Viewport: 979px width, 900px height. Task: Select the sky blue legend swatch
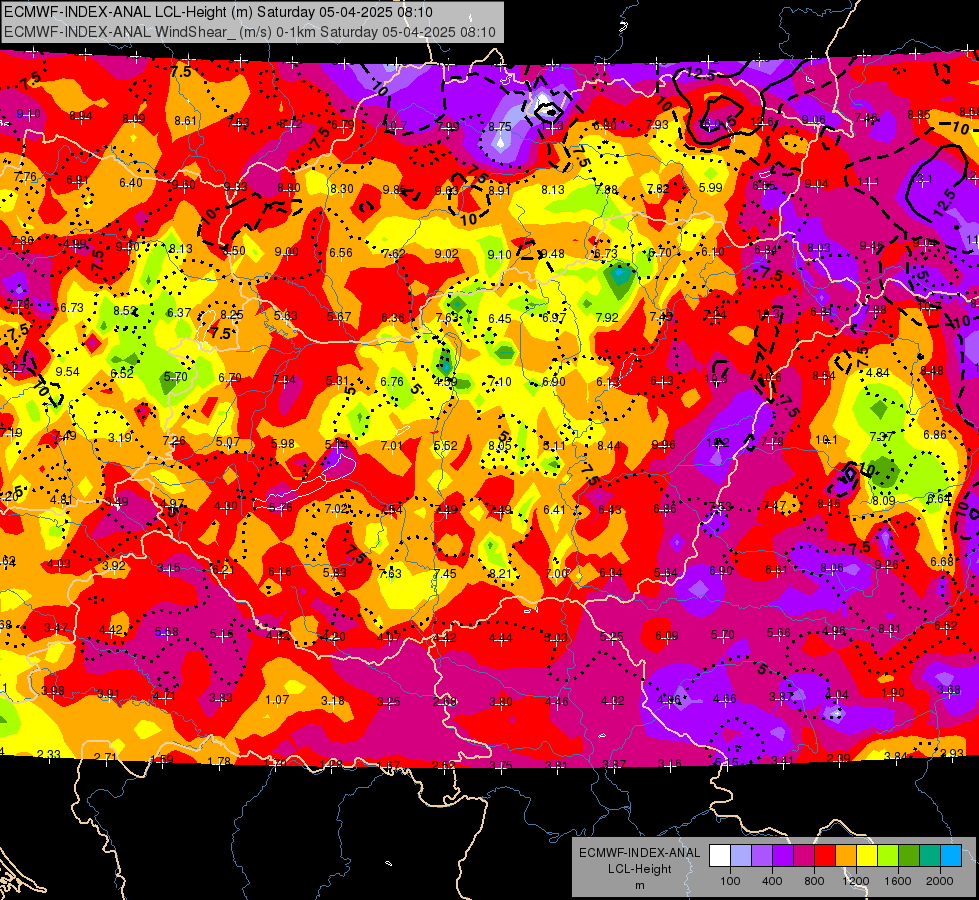tap(951, 856)
